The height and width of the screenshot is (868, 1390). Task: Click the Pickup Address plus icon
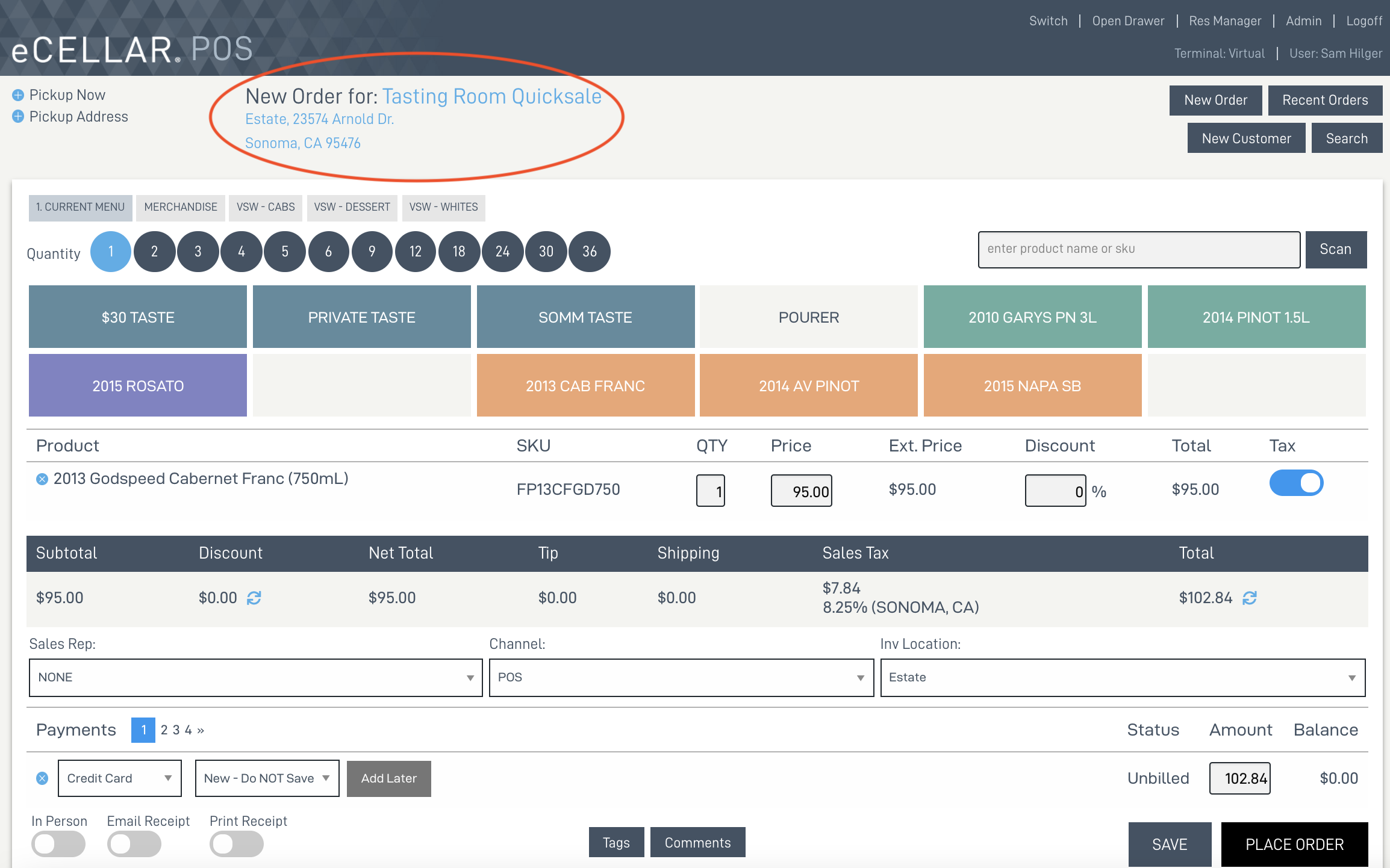[18, 117]
